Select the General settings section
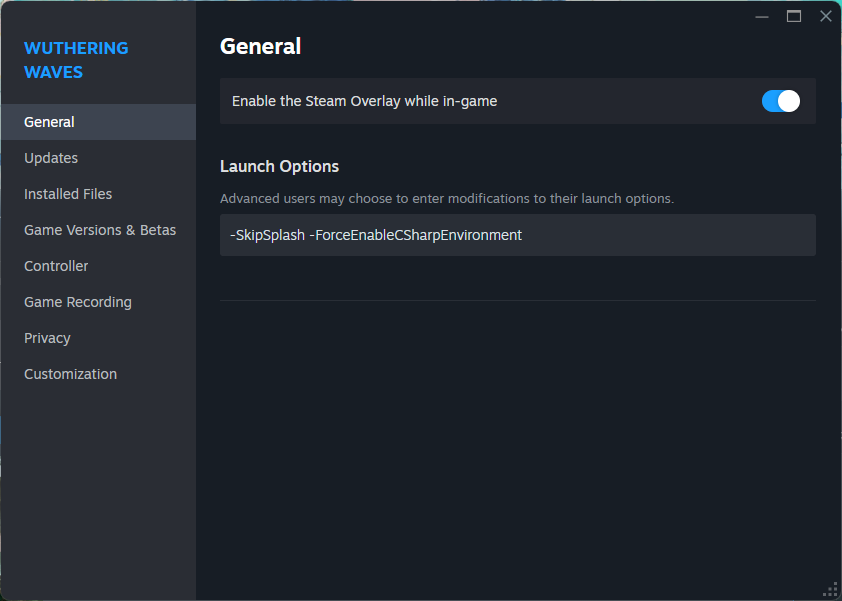This screenshot has width=842, height=601. (x=98, y=122)
